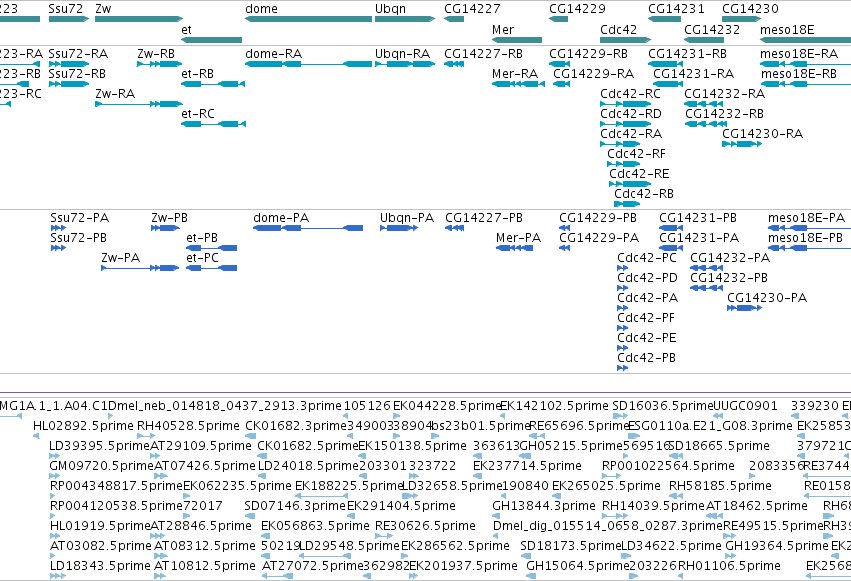Click the Cdc42-PB protein feature

tap(623, 368)
